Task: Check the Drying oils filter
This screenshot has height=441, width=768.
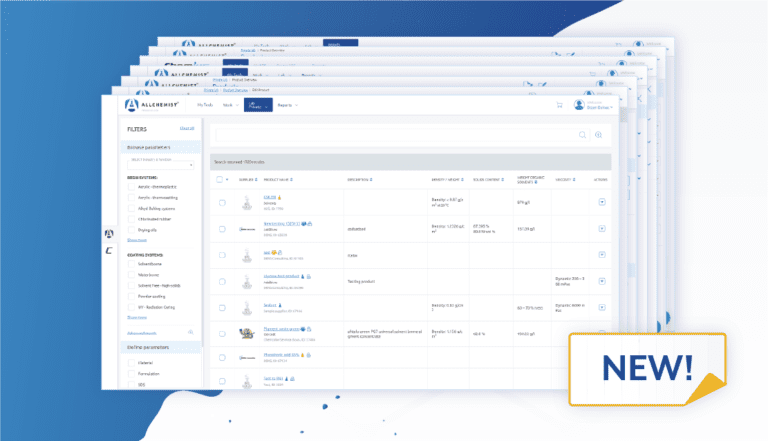Action: (x=131, y=230)
